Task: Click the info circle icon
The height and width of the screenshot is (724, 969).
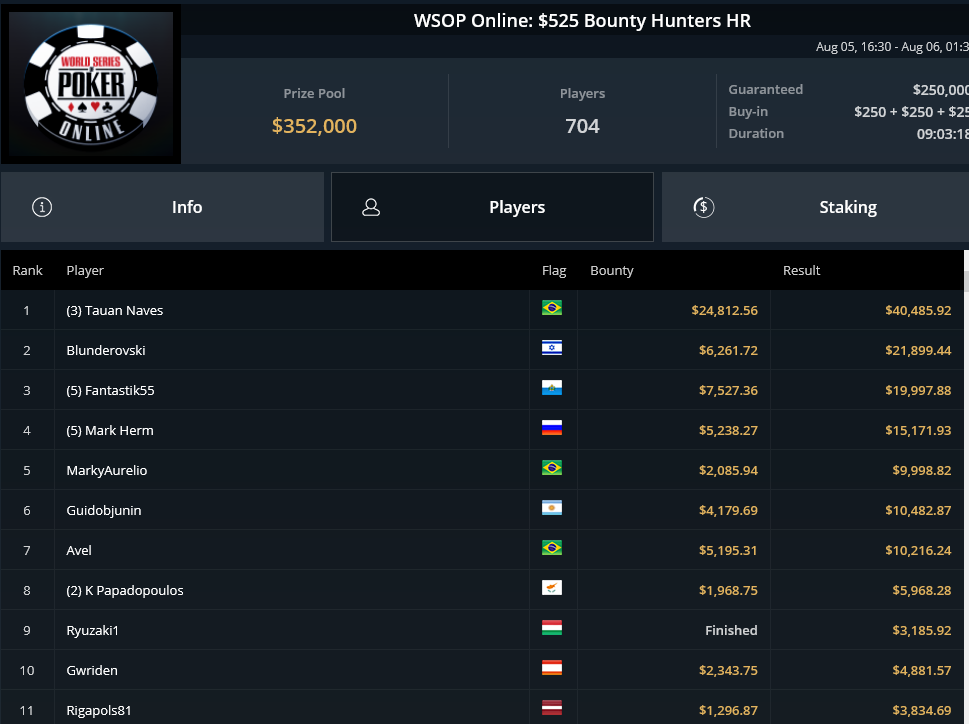Action: 42,207
